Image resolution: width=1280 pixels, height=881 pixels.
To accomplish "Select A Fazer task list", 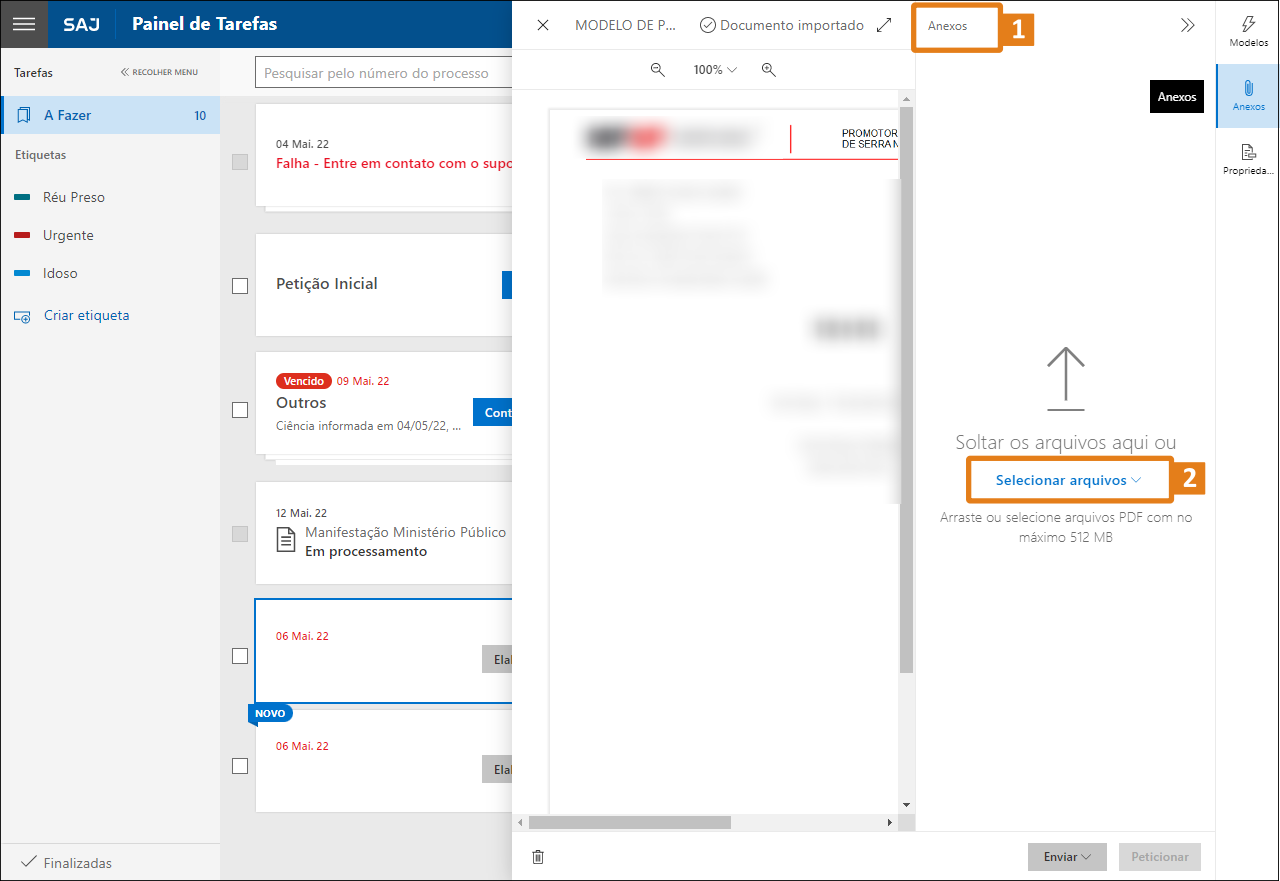I will (110, 116).
